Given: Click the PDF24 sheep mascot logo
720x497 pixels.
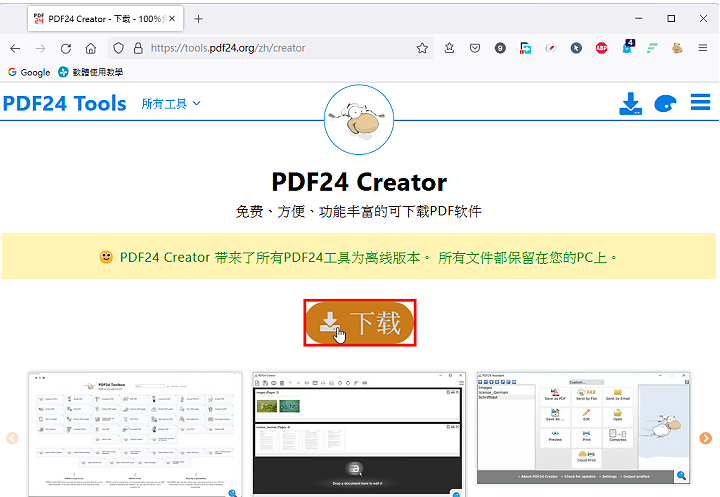Looking at the screenshot, I should pos(359,119).
